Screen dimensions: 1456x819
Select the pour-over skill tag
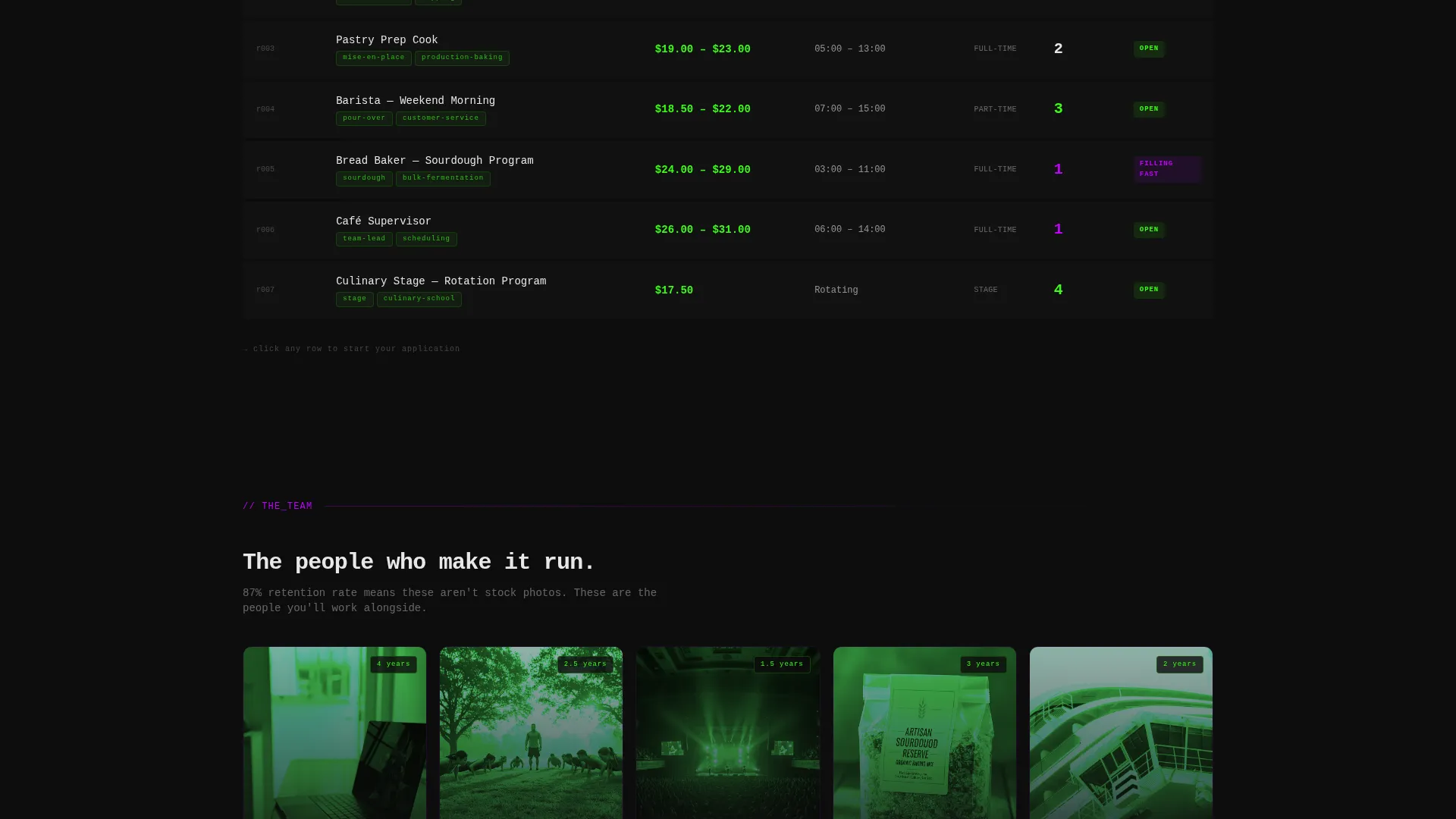364,118
